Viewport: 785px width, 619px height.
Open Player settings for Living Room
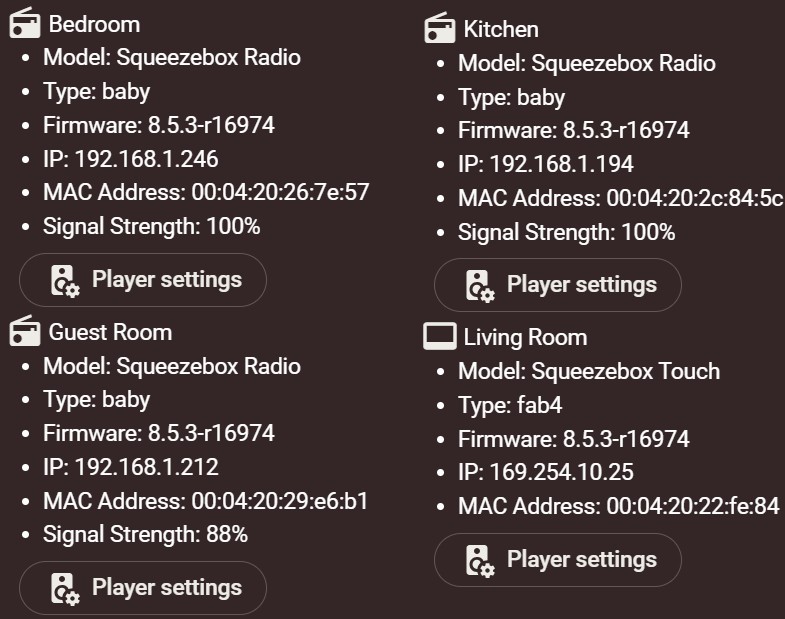(x=558, y=560)
